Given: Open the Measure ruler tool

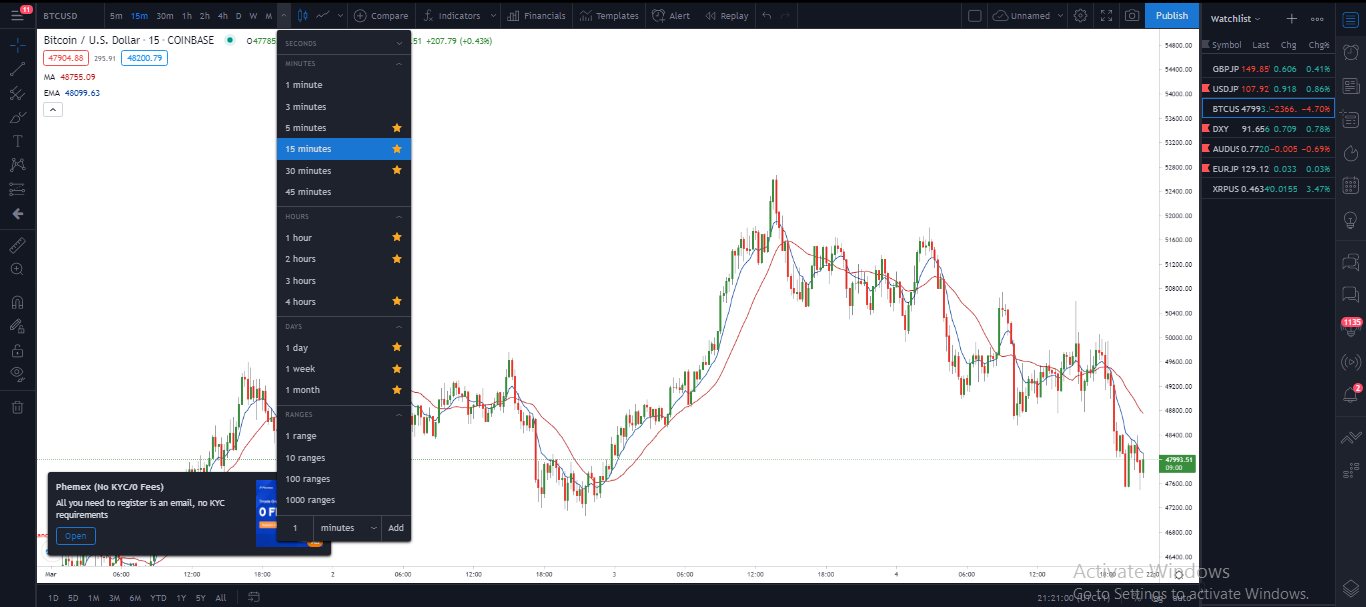Looking at the screenshot, I should click(x=17, y=245).
